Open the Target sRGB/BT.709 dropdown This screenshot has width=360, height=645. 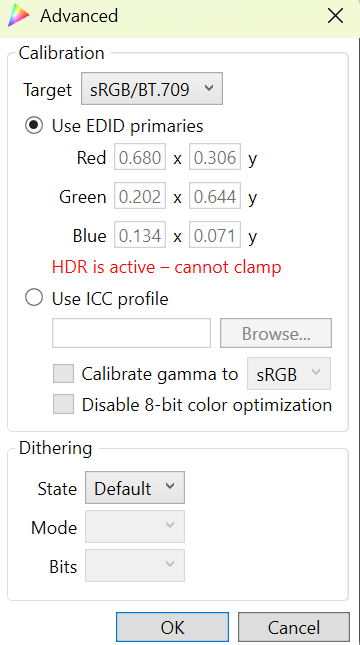152,88
